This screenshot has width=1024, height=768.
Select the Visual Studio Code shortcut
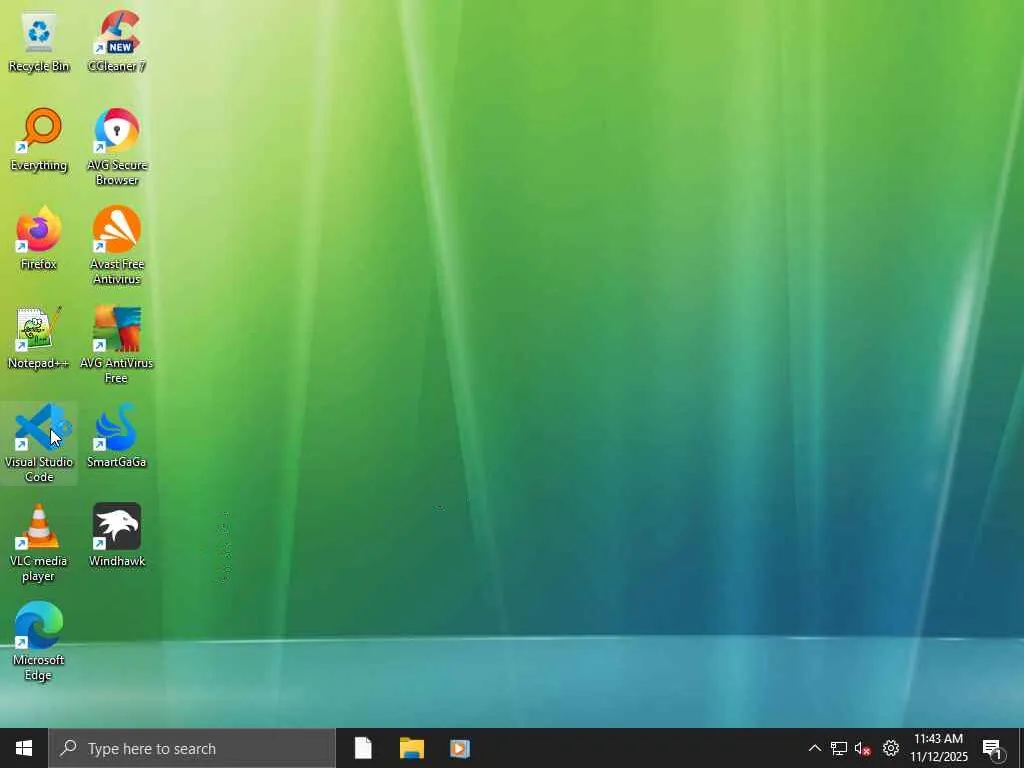pyautogui.click(x=39, y=444)
